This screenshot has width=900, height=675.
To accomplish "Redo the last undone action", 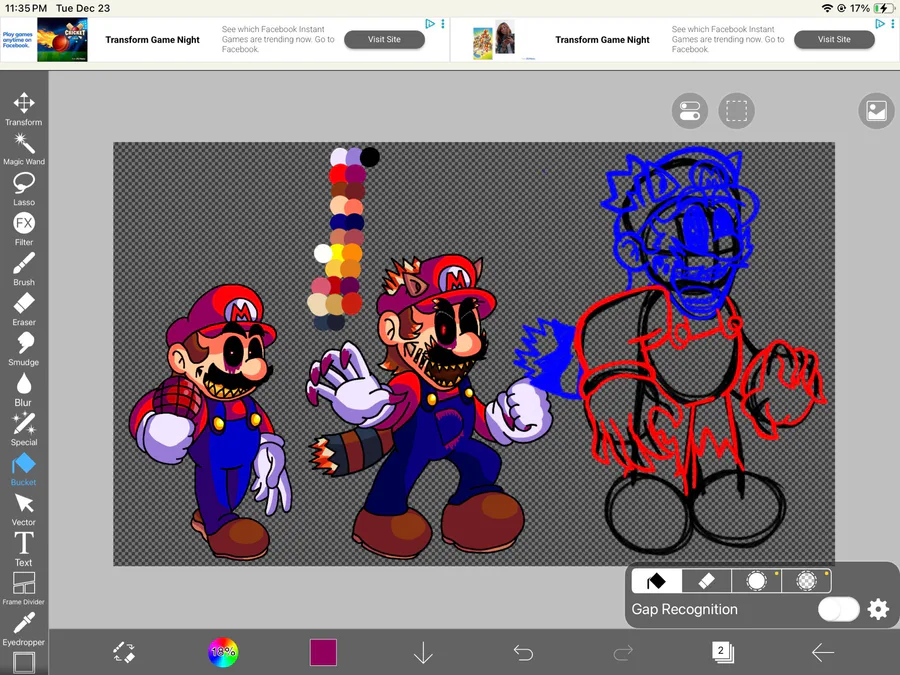I will (623, 653).
